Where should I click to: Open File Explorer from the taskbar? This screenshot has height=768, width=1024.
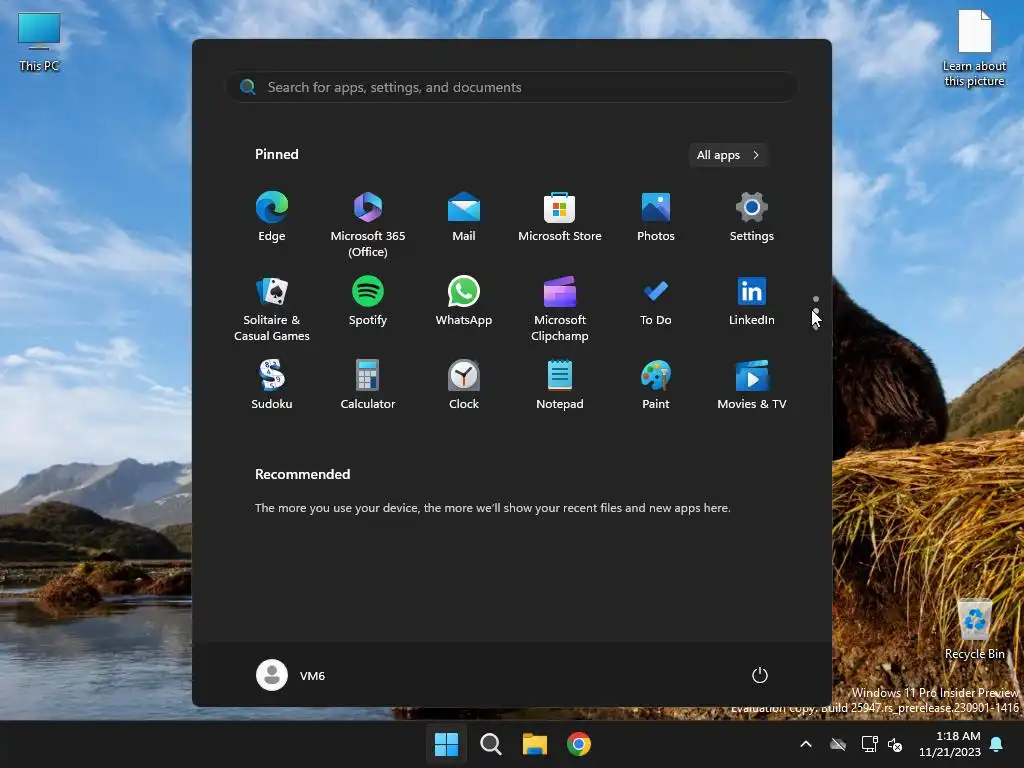pyautogui.click(x=535, y=744)
